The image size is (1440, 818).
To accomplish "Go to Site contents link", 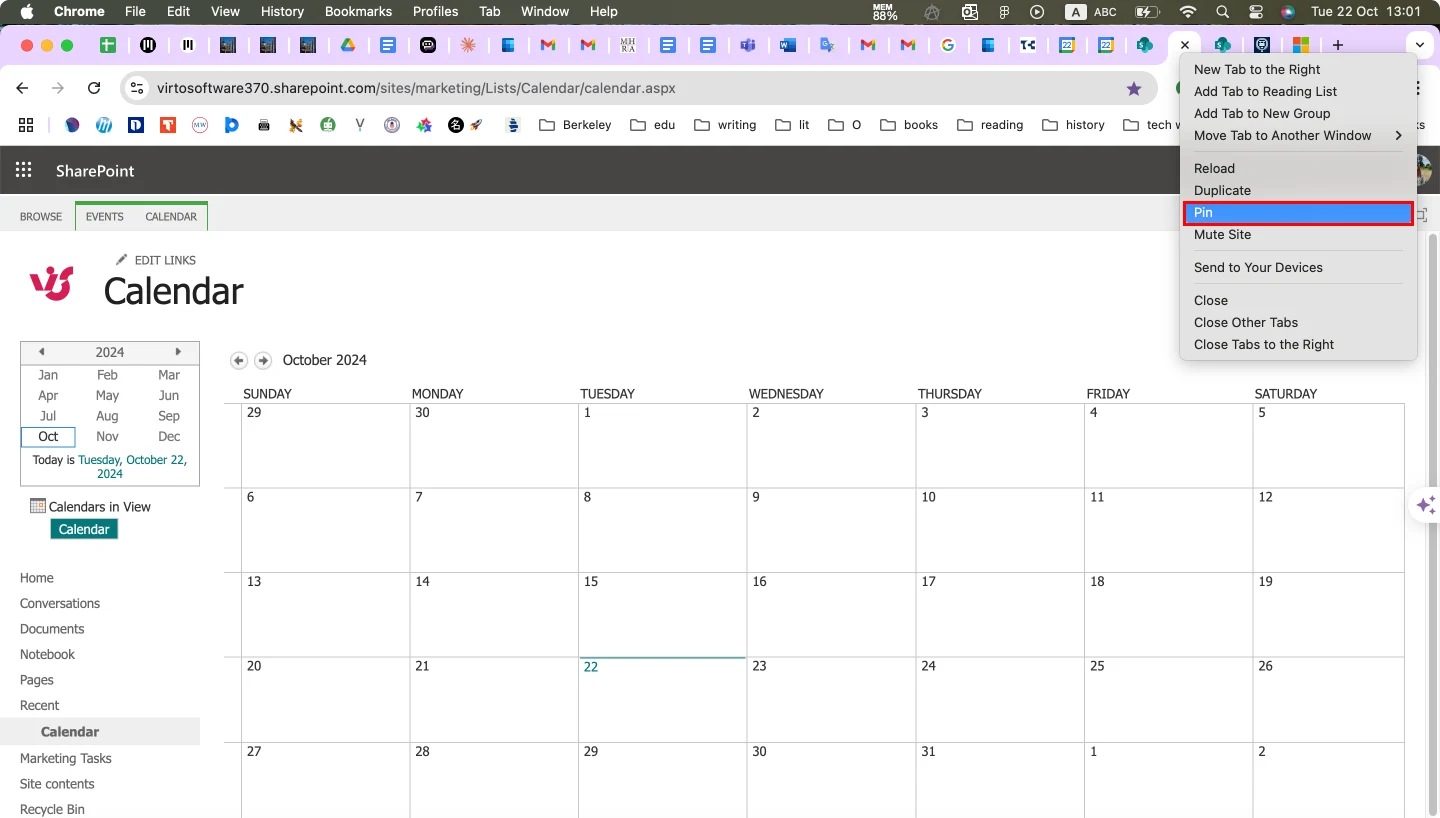I will (57, 784).
